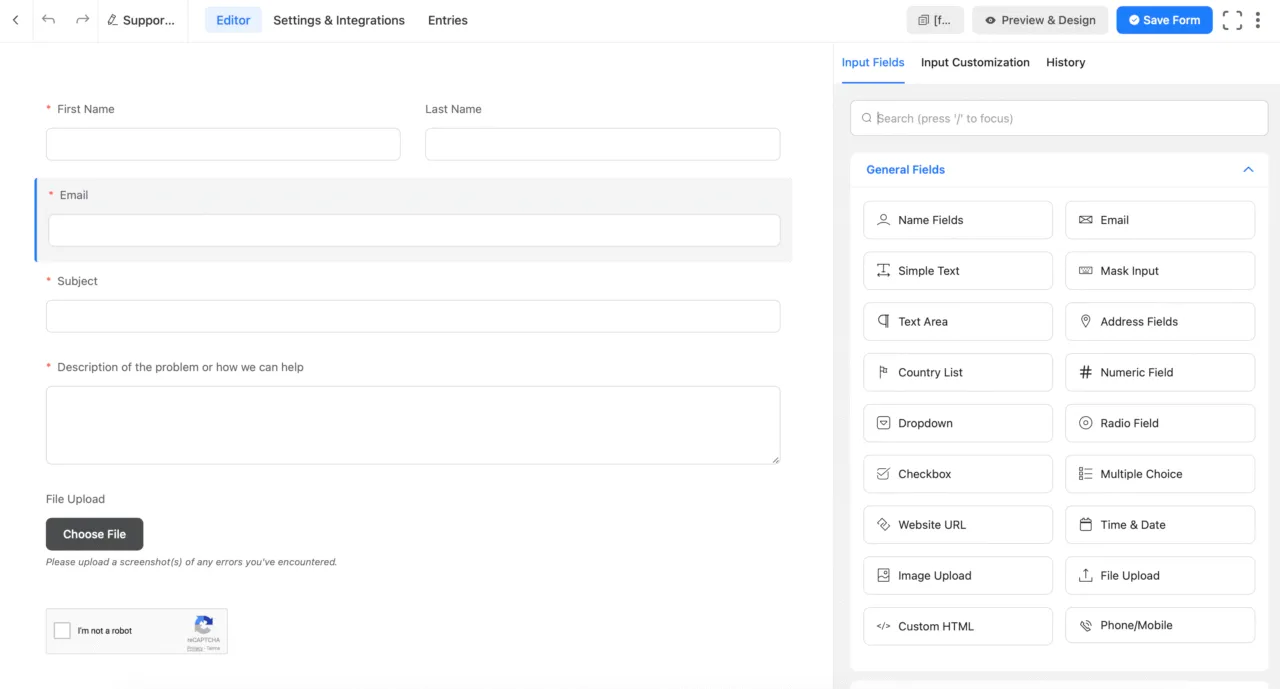Click the Email input field in form

pyautogui.click(x=414, y=230)
